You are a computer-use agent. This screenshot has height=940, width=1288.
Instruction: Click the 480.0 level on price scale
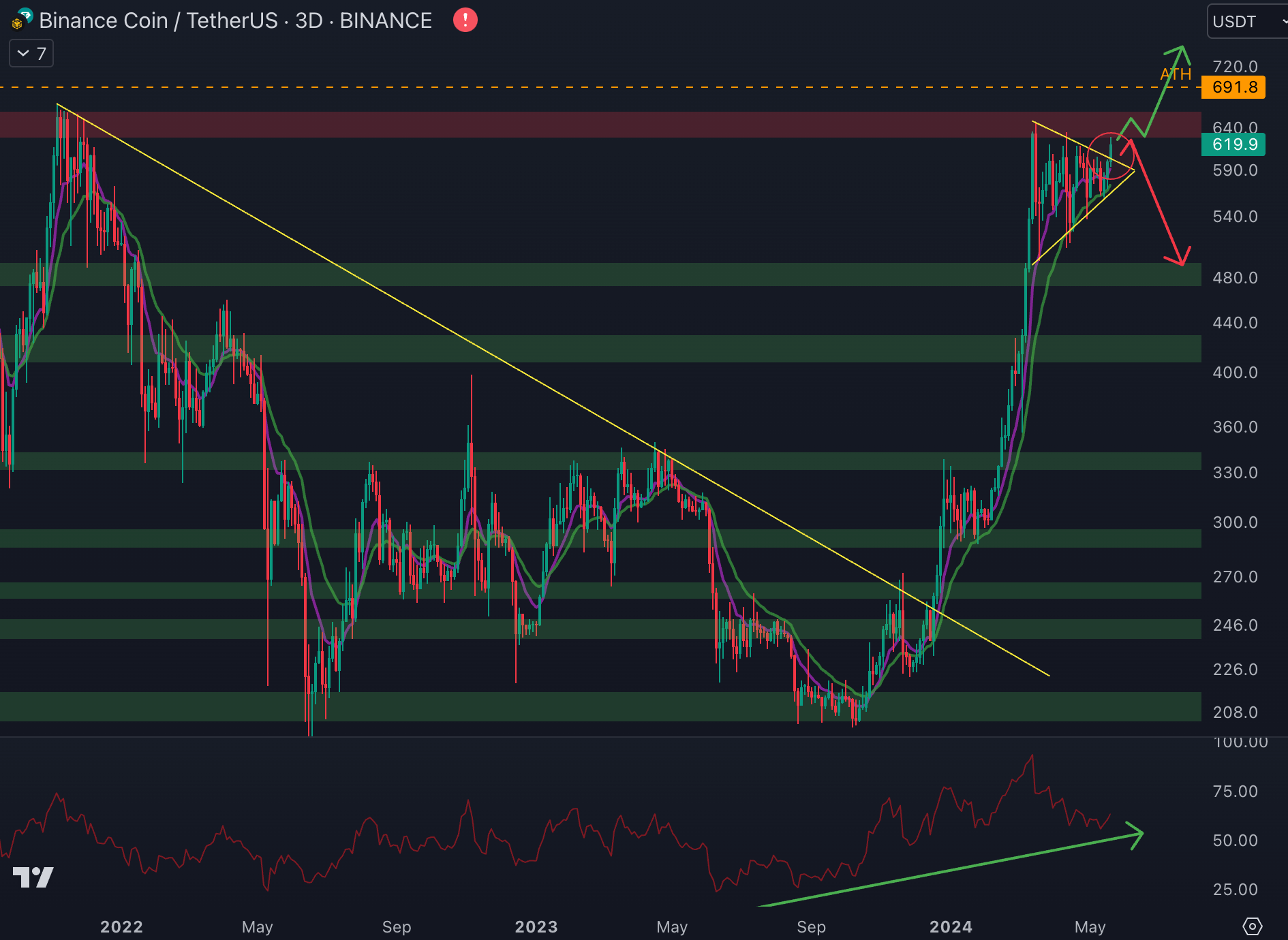1235,278
